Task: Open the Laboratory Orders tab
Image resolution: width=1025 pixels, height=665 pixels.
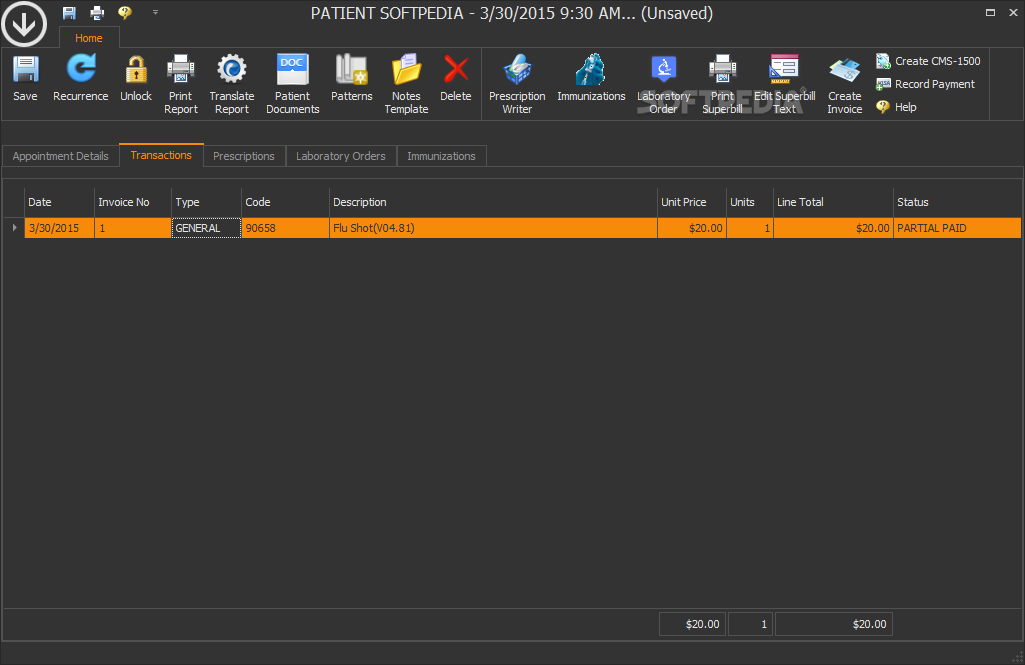Action: point(341,156)
